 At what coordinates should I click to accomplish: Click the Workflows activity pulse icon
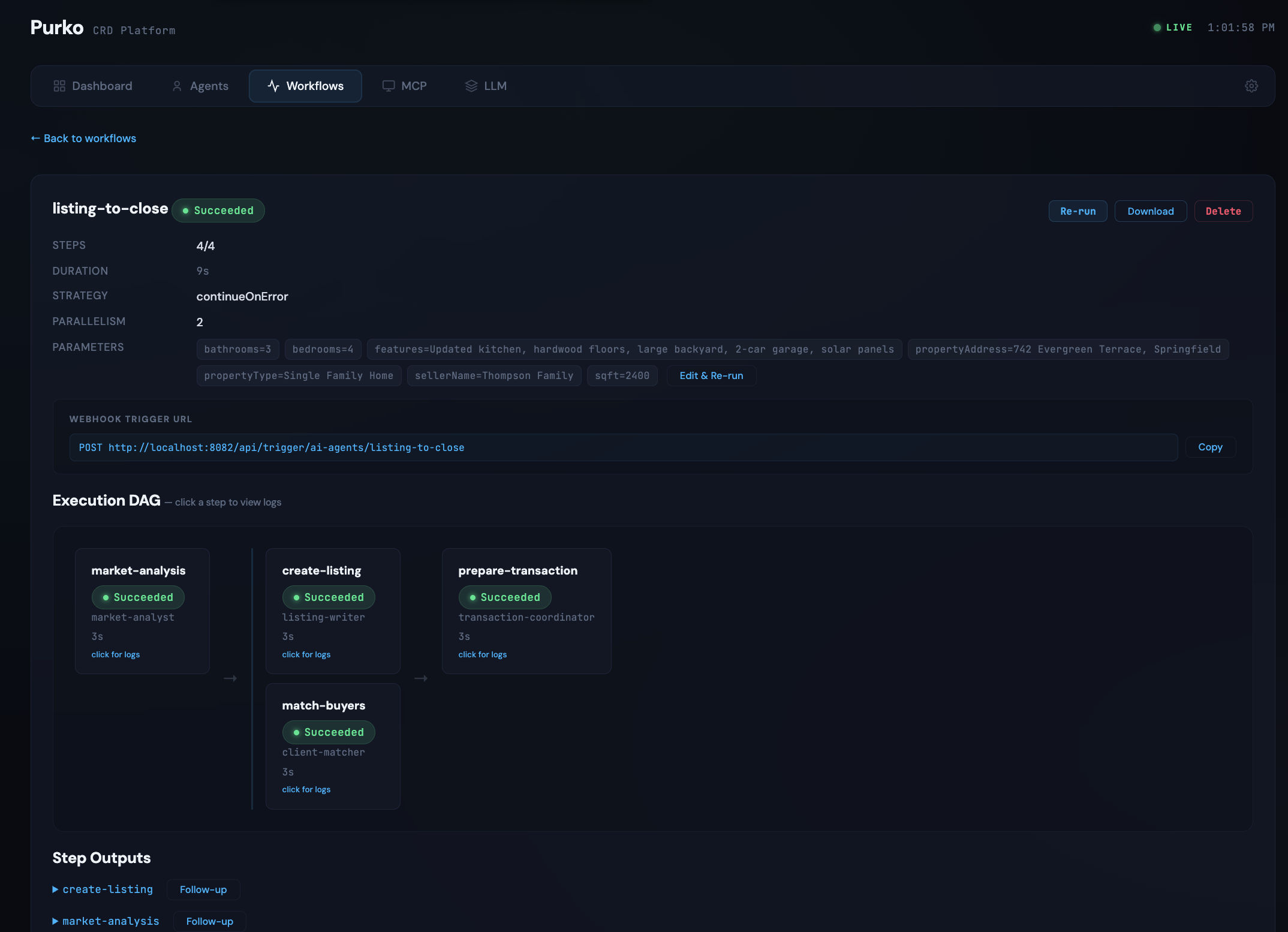pos(273,86)
